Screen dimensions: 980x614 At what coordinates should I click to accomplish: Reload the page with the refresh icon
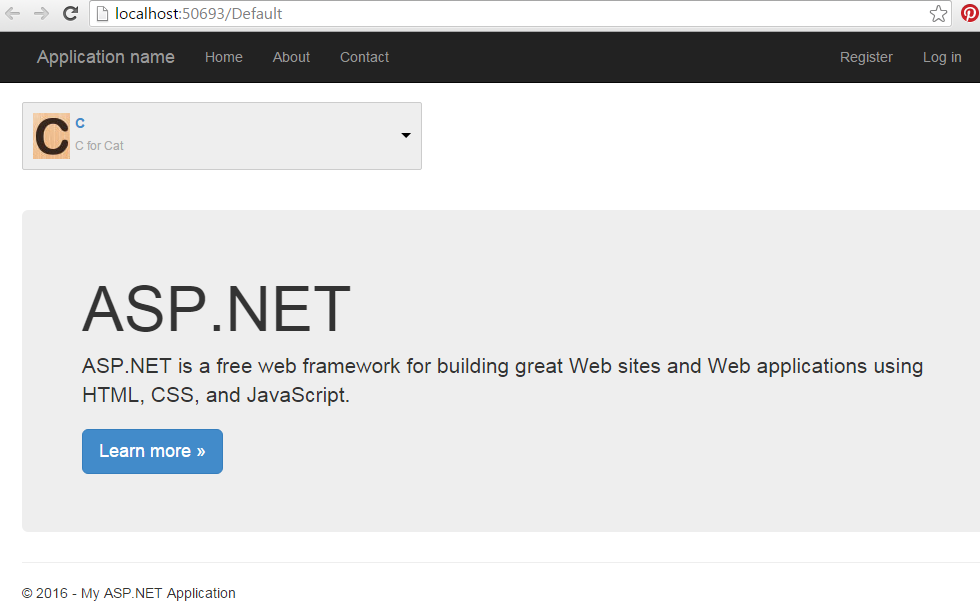coord(70,13)
